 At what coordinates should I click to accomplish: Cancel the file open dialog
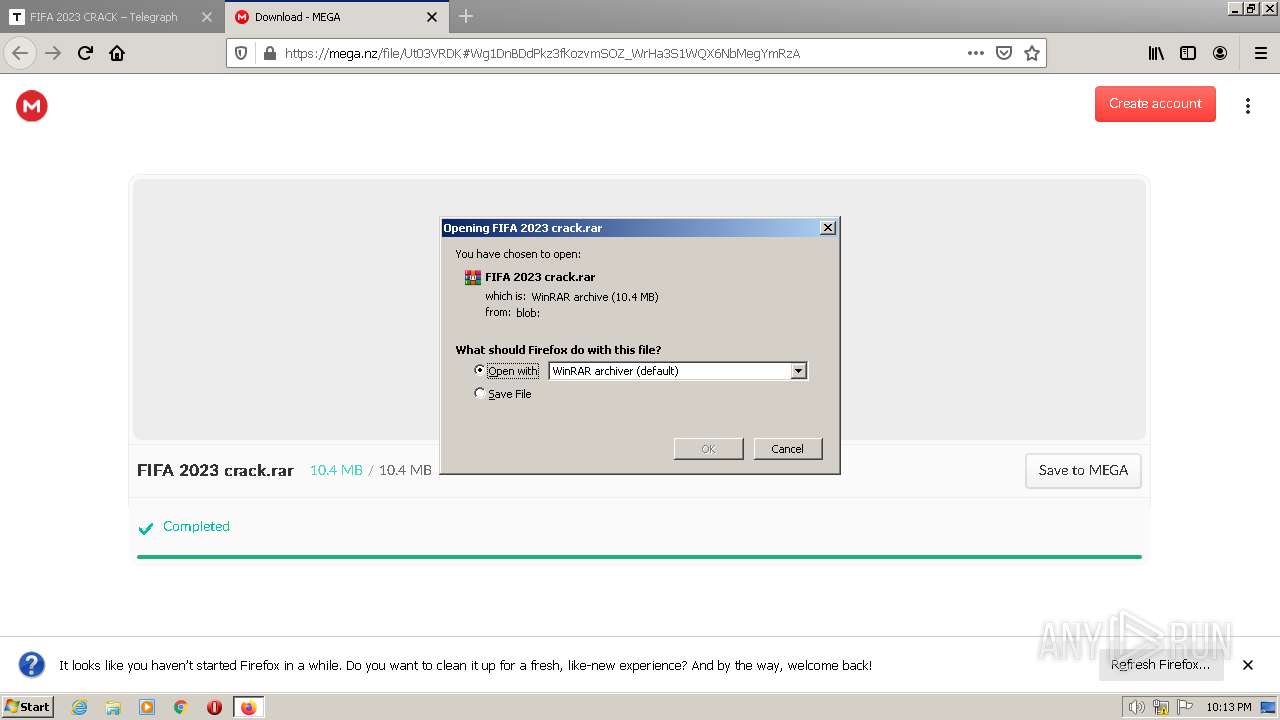(788, 449)
